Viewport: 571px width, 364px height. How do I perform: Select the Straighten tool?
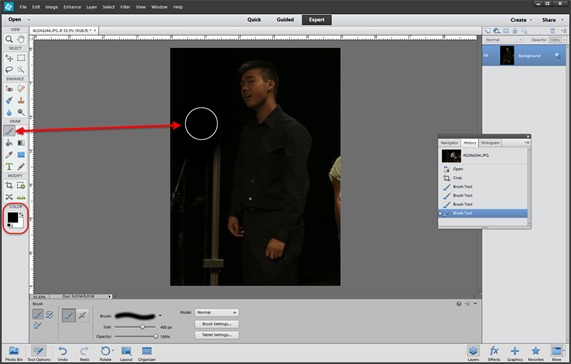[x=21, y=197]
